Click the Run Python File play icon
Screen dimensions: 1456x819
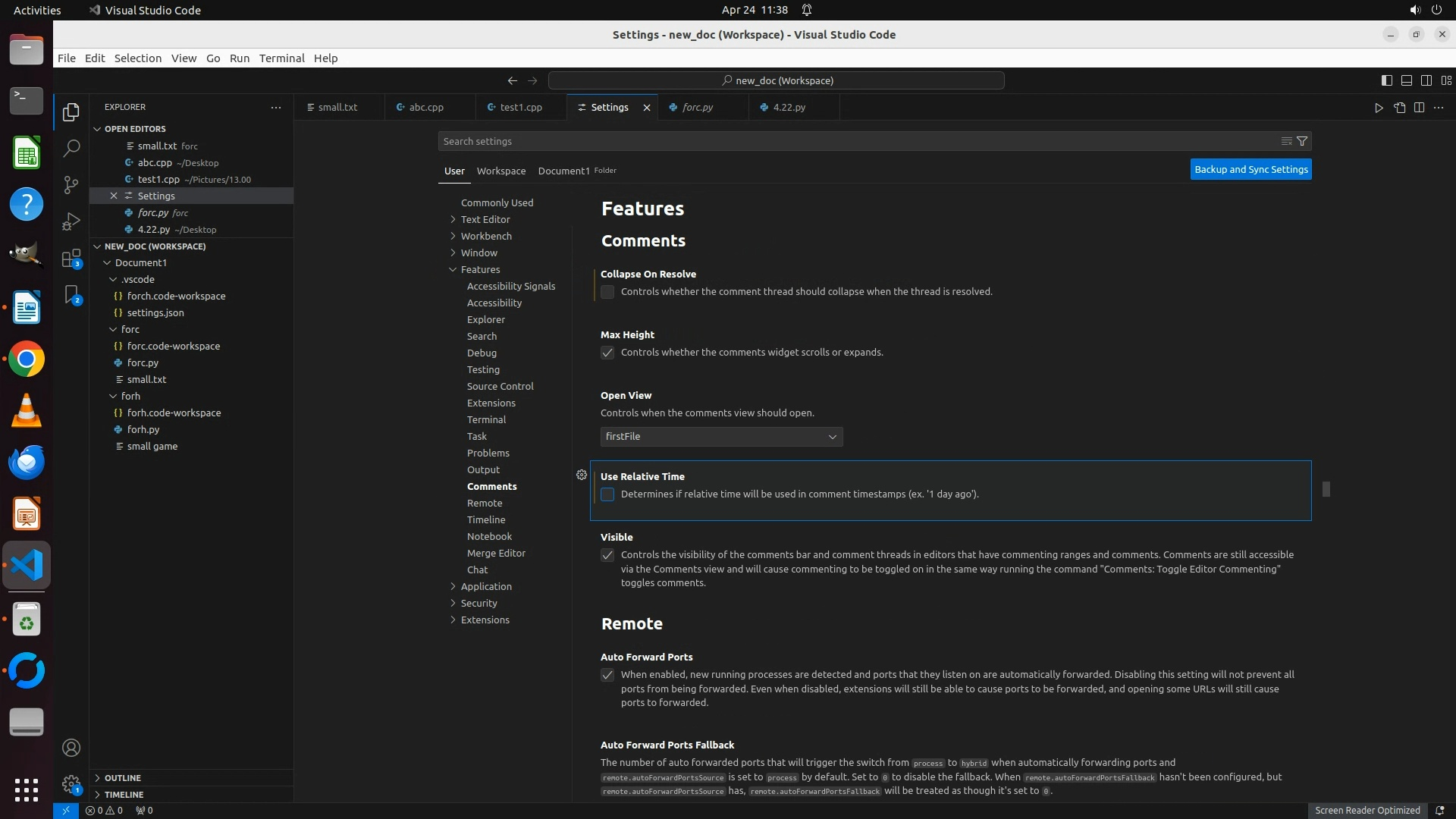pyautogui.click(x=1378, y=108)
